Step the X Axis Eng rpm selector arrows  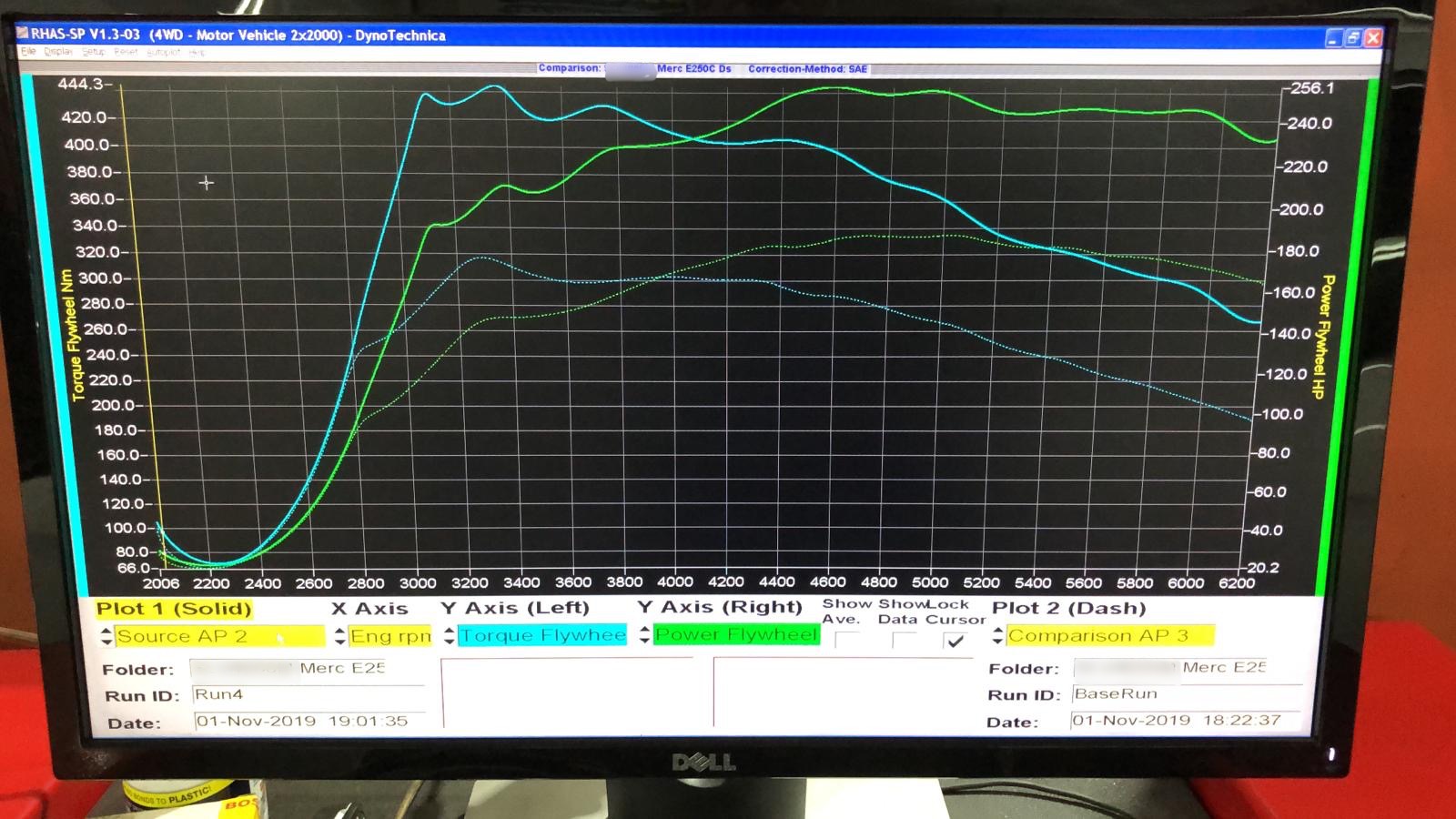click(340, 635)
